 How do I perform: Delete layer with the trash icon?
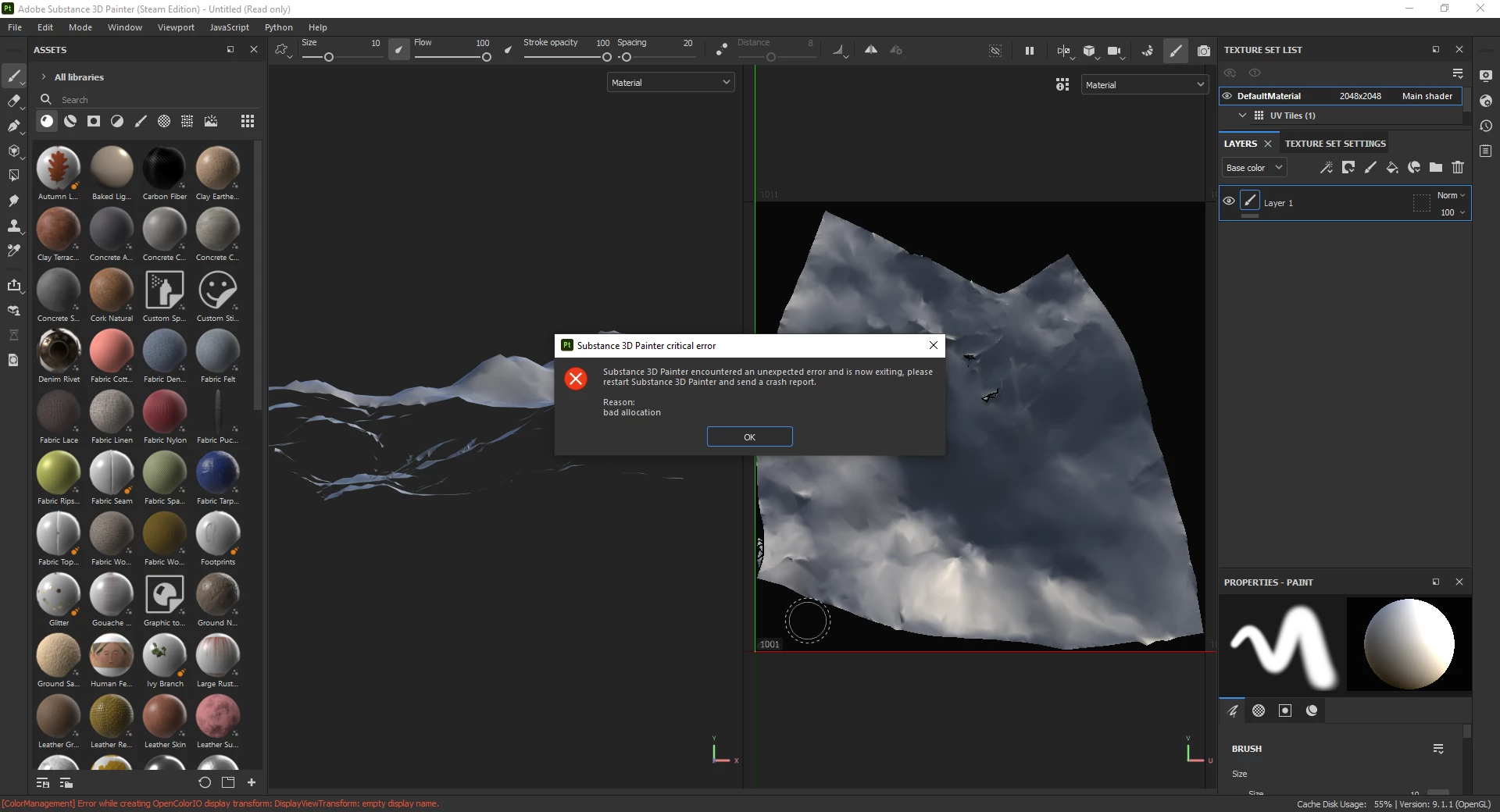tap(1458, 167)
